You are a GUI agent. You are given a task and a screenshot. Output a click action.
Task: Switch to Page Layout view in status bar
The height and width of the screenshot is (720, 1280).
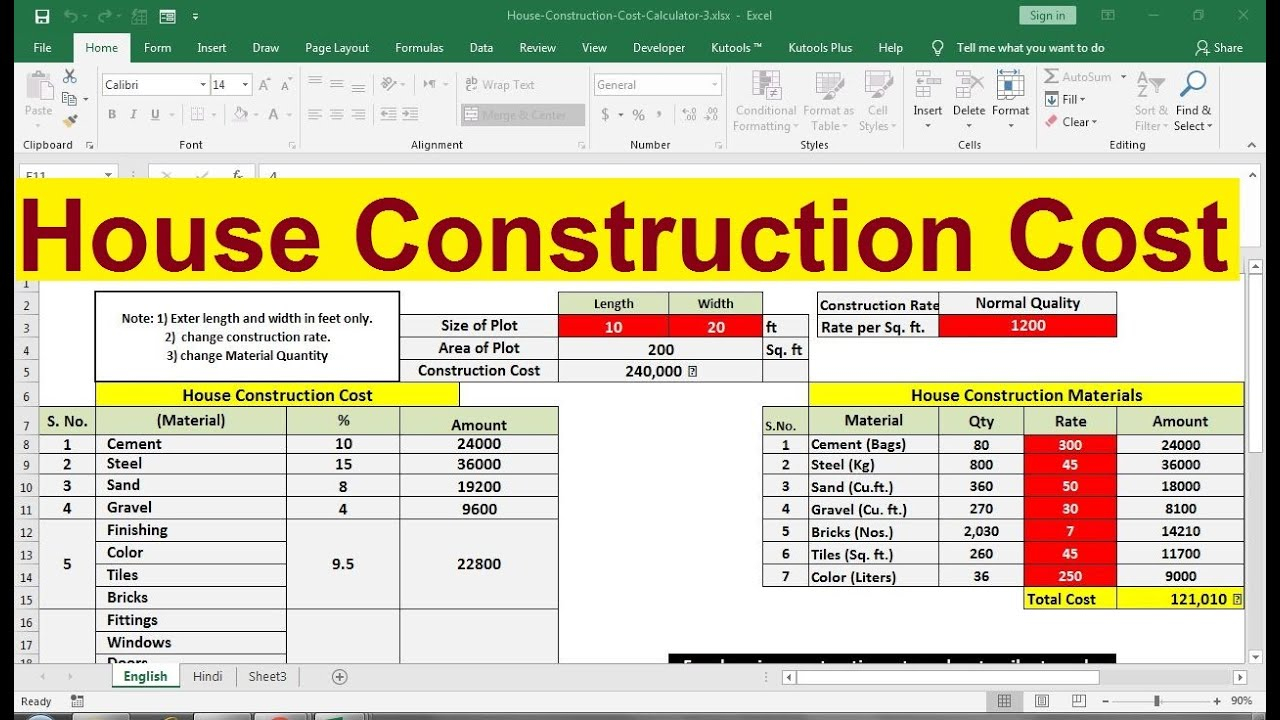pos(1042,702)
